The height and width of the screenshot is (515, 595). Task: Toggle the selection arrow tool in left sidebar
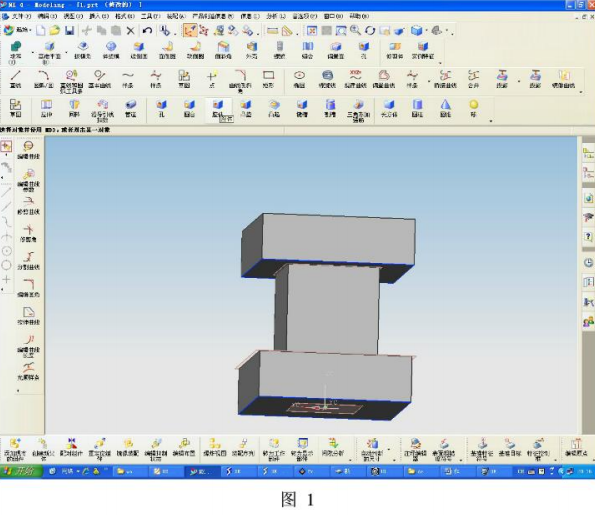[6, 146]
